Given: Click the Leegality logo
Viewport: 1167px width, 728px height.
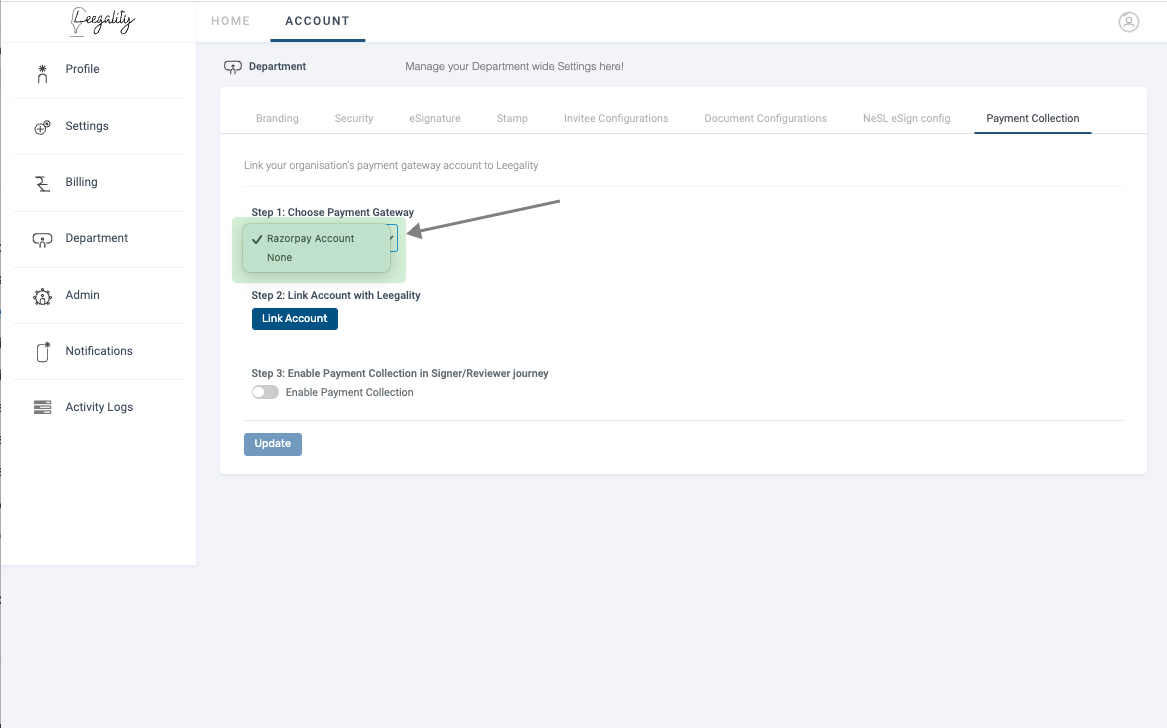Looking at the screenshot, I should [102, 21].
